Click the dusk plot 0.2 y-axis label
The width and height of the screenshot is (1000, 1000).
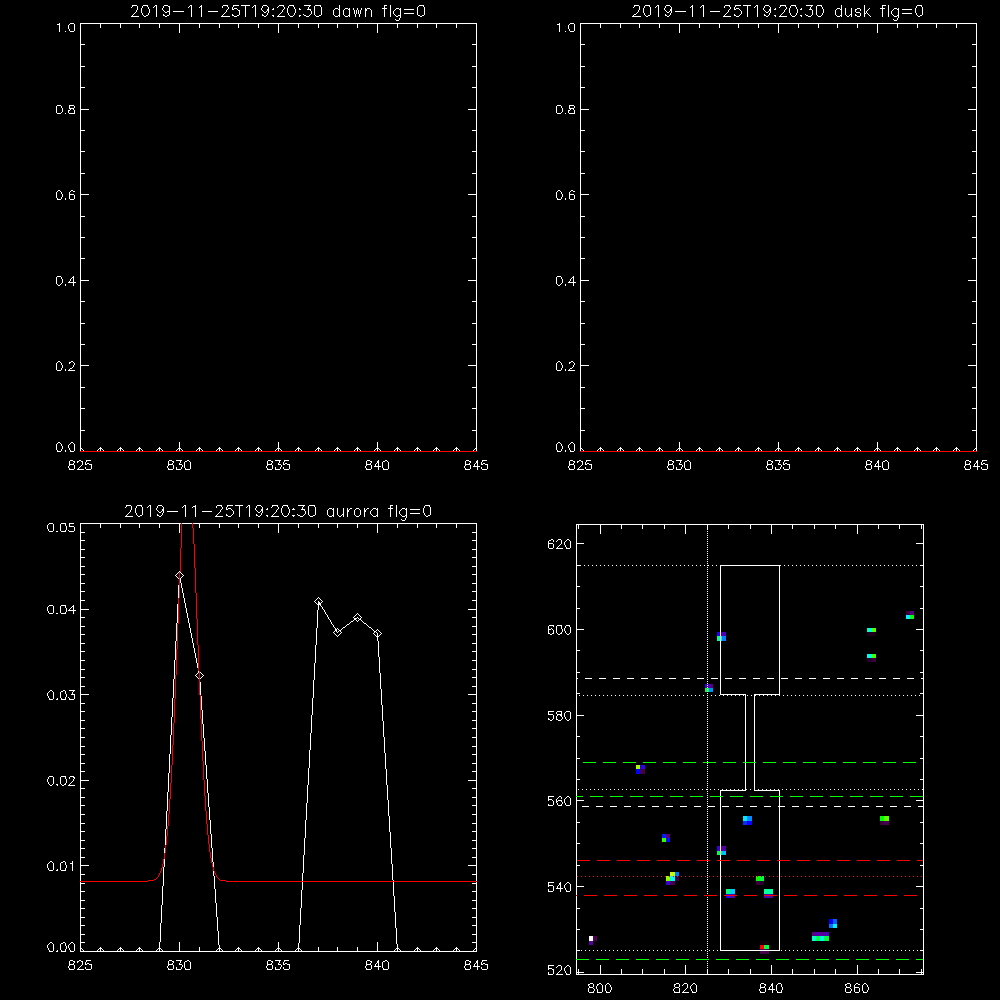coord(566,366)
